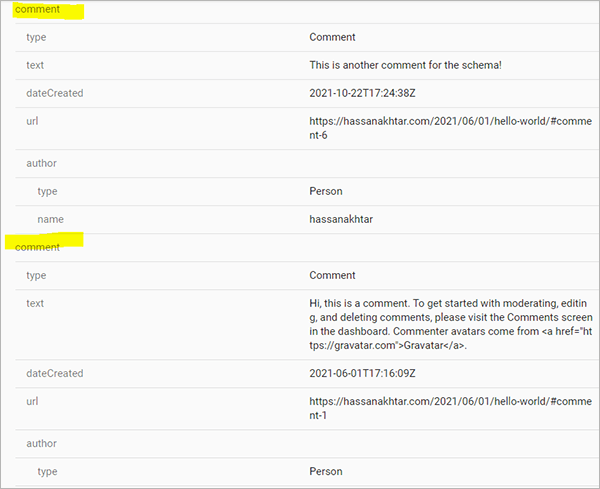Click the first comment's 'Comment' type value
The height and width of the screenshot is (489, 600).
(x=332, y=37)
